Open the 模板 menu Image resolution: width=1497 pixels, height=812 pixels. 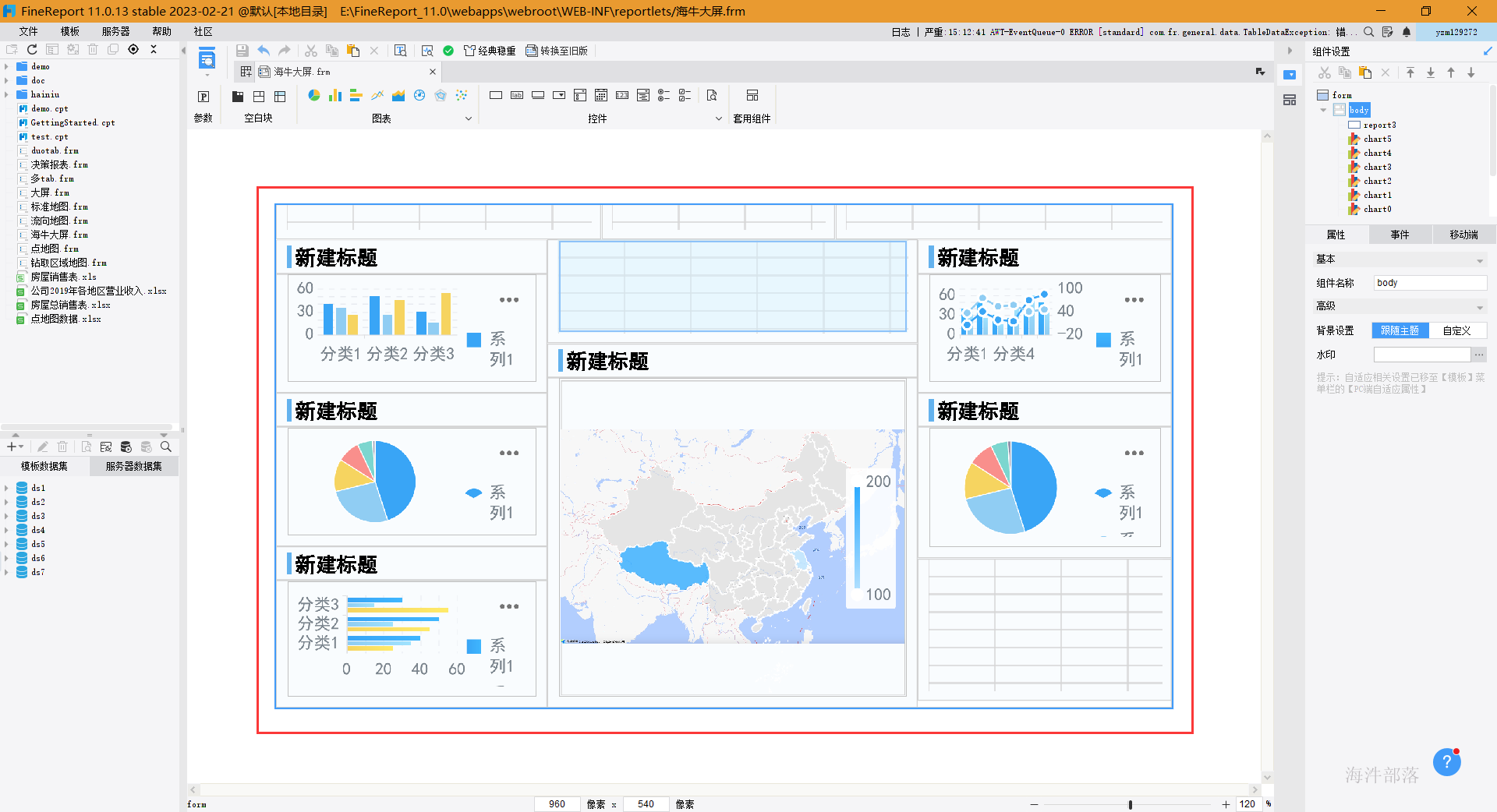point(70,31)
